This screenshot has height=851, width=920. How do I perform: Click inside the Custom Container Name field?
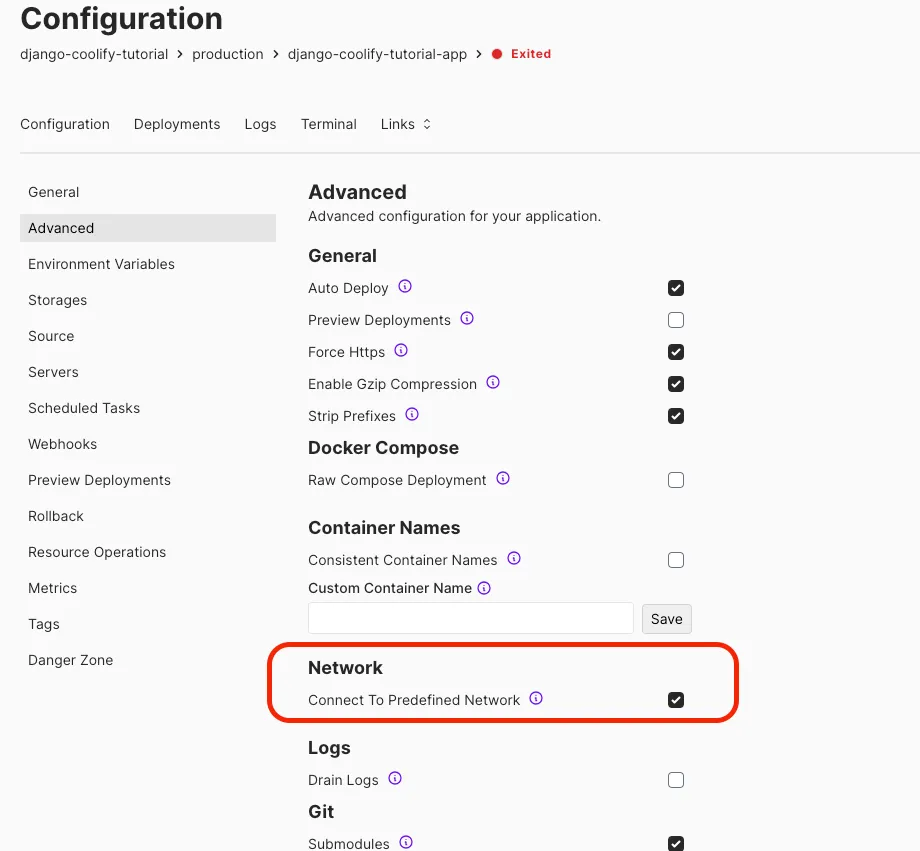(x=470, y=618)
